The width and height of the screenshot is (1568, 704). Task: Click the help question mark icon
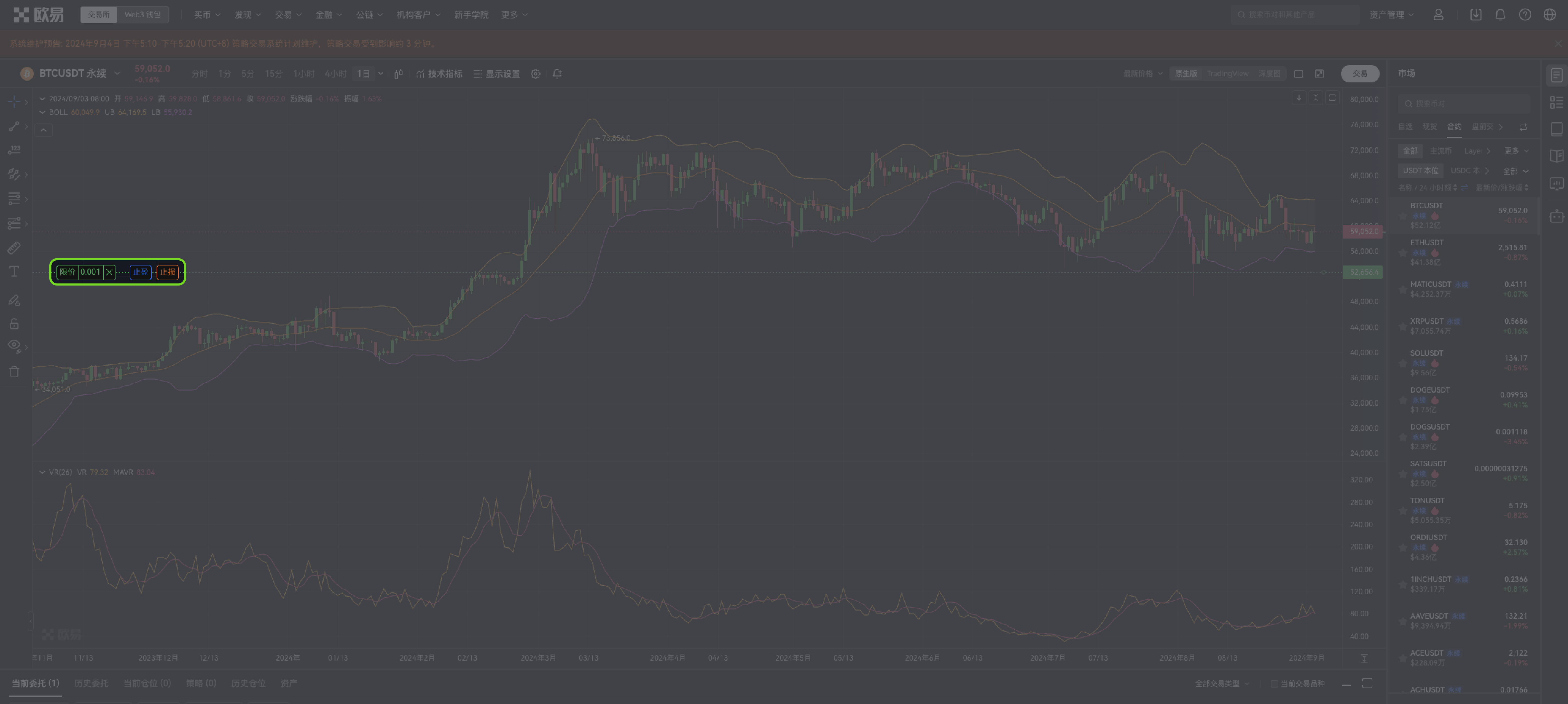click(1525, 15)
